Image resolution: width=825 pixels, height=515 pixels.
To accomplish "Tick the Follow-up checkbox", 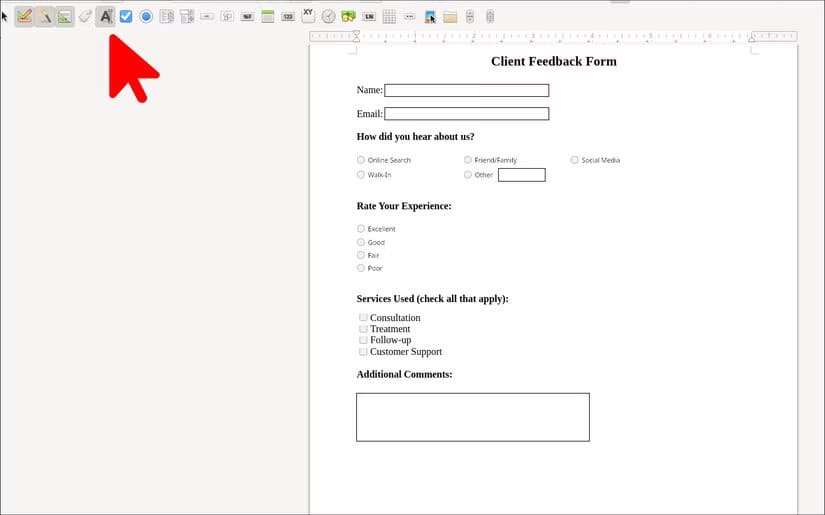I will (363, 340).
